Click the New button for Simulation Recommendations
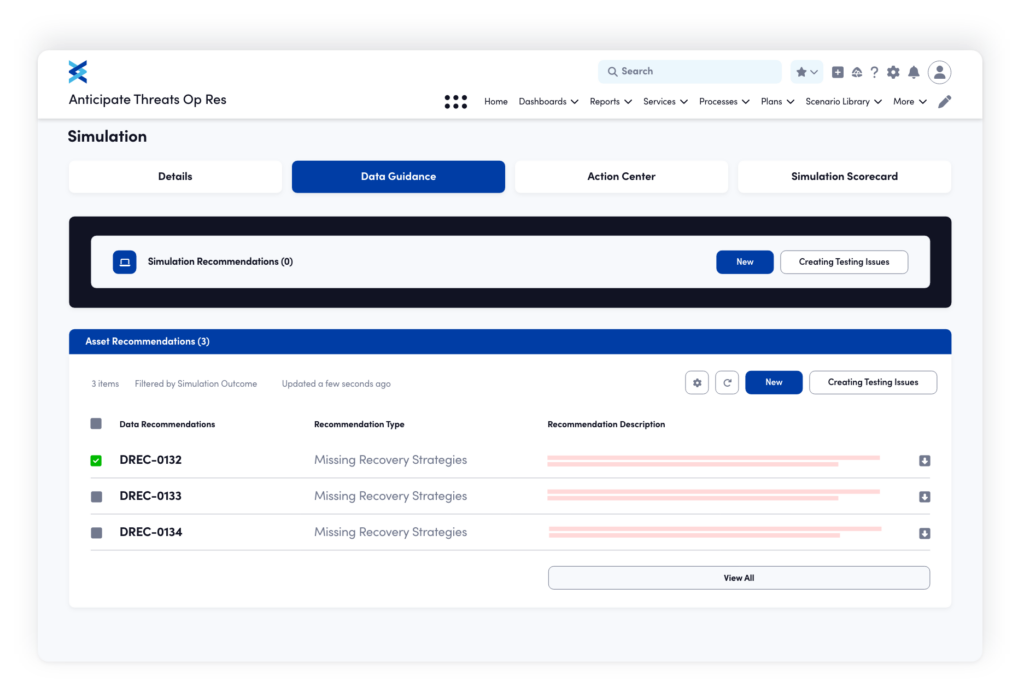This screenshot has width=1024, height=693. click(x=744, y=261)
